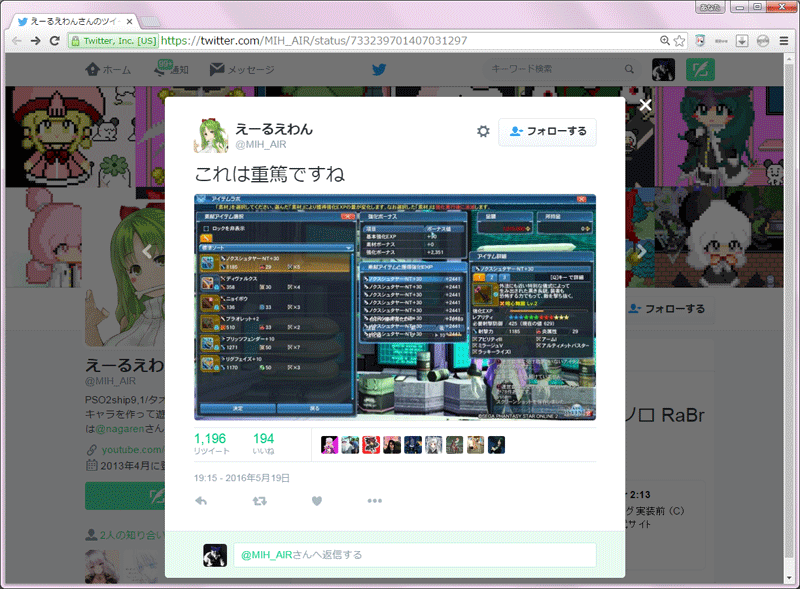This screenshot has height=589, width=800.
Task: Close the えーるえわん browser tab
Action: (x=130, y=21)
